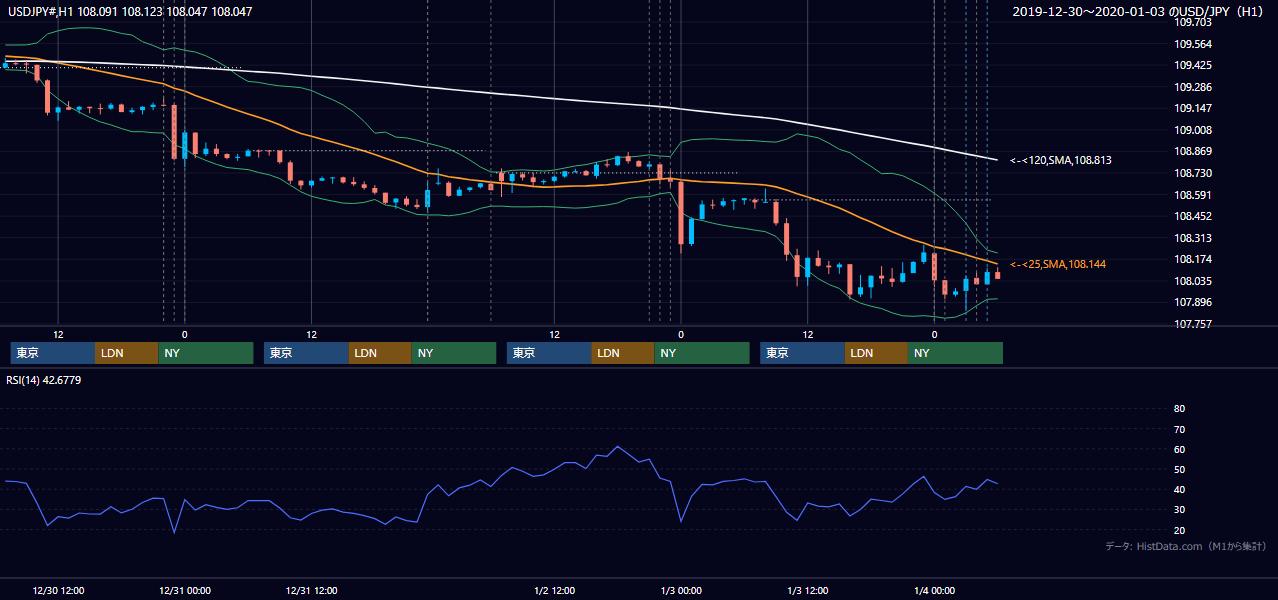This screenshot has width=1278, height=600.
Task: Click the USDJPY#,H1 chart title text
Action: (x=129, y=11)
